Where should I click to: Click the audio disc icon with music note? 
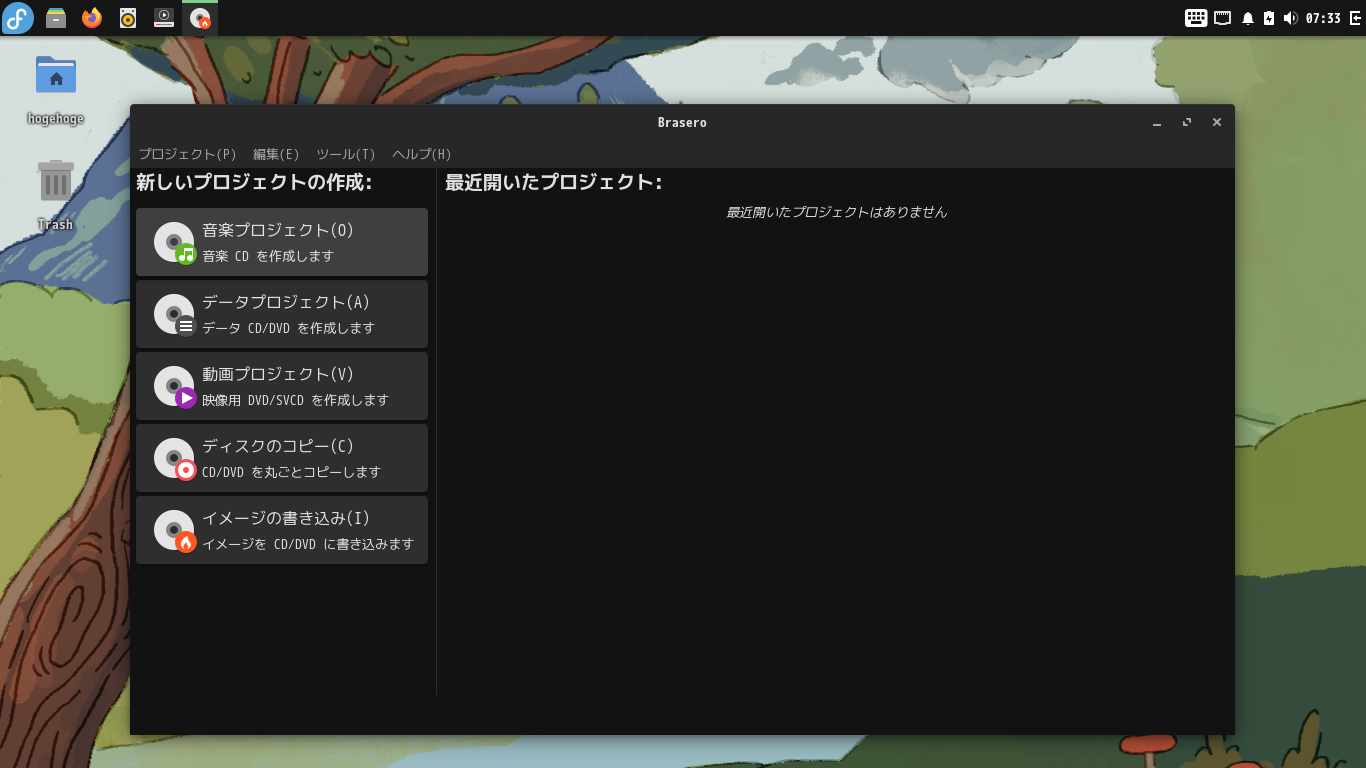point(174,243)
